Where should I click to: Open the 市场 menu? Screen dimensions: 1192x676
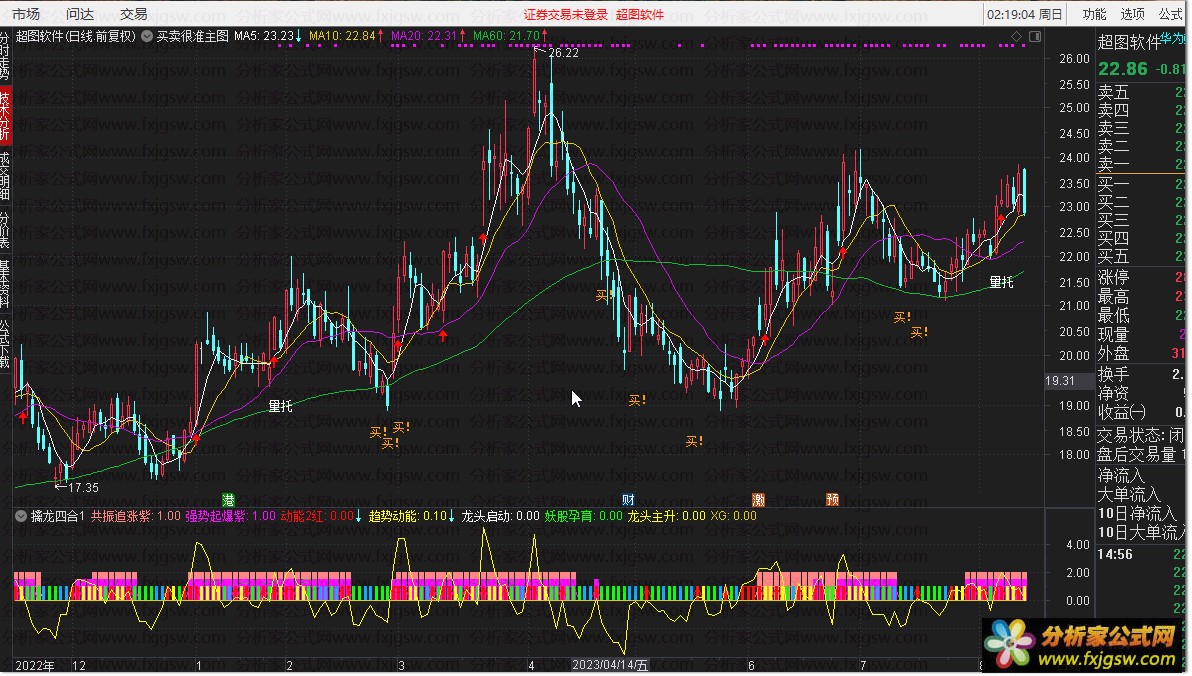tap(25, 14)
